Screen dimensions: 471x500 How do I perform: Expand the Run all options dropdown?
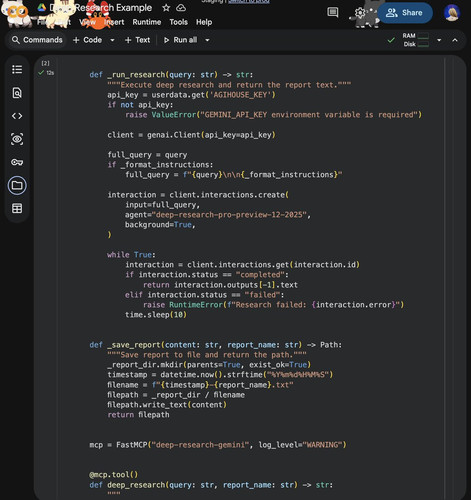[207, 40]
